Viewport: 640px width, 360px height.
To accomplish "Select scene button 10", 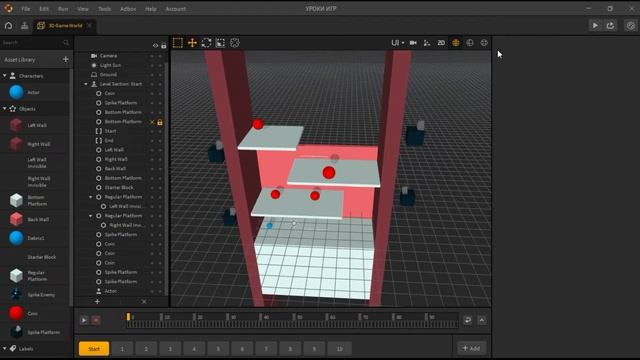I will click(340, 349).
